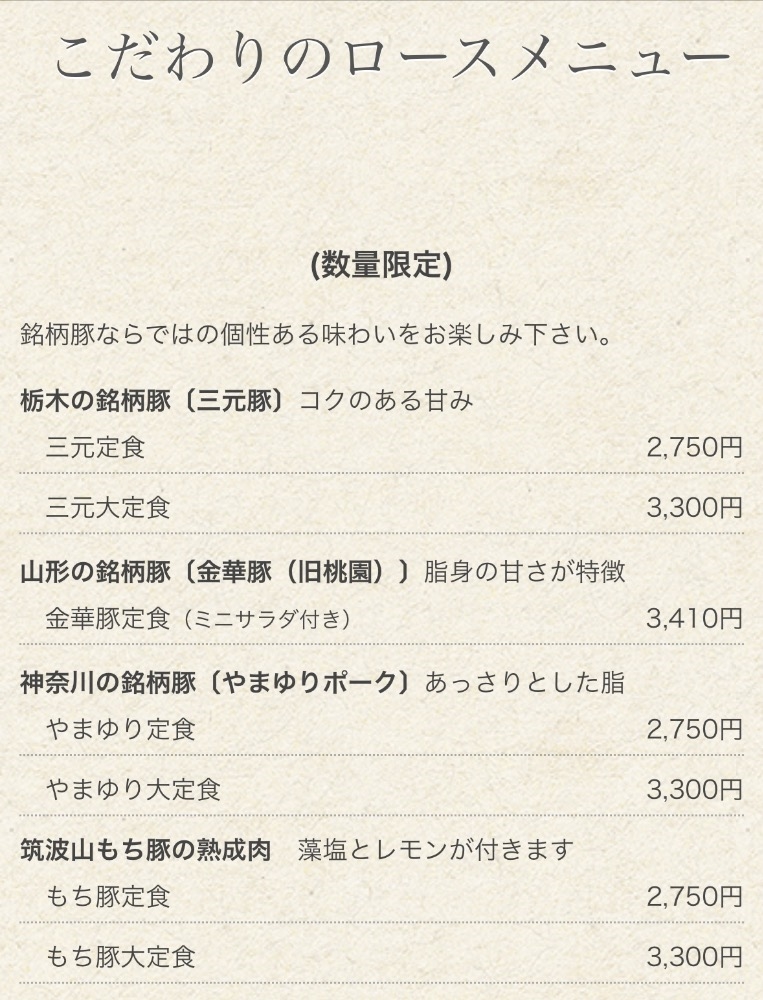This screenshot has width=763, height=1000.
Task: Select the やまゆり定食 menu item
Action: click(120, 729)
